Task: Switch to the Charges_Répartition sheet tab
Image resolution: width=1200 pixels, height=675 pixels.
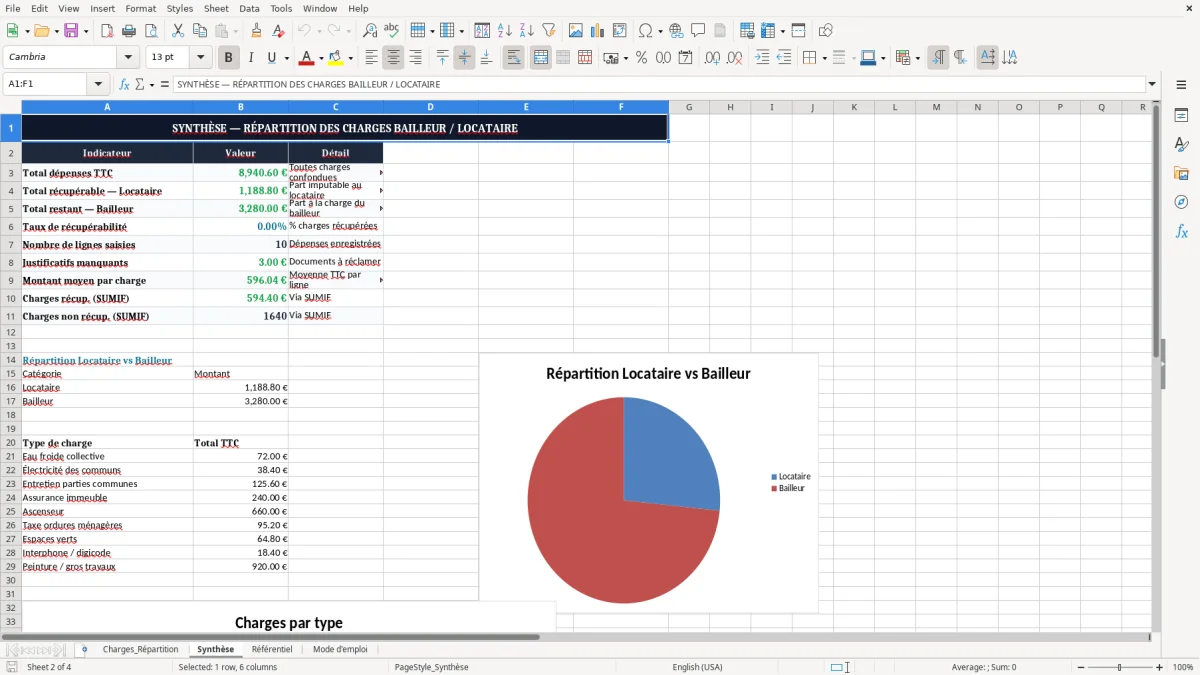Action: point(140,649)
